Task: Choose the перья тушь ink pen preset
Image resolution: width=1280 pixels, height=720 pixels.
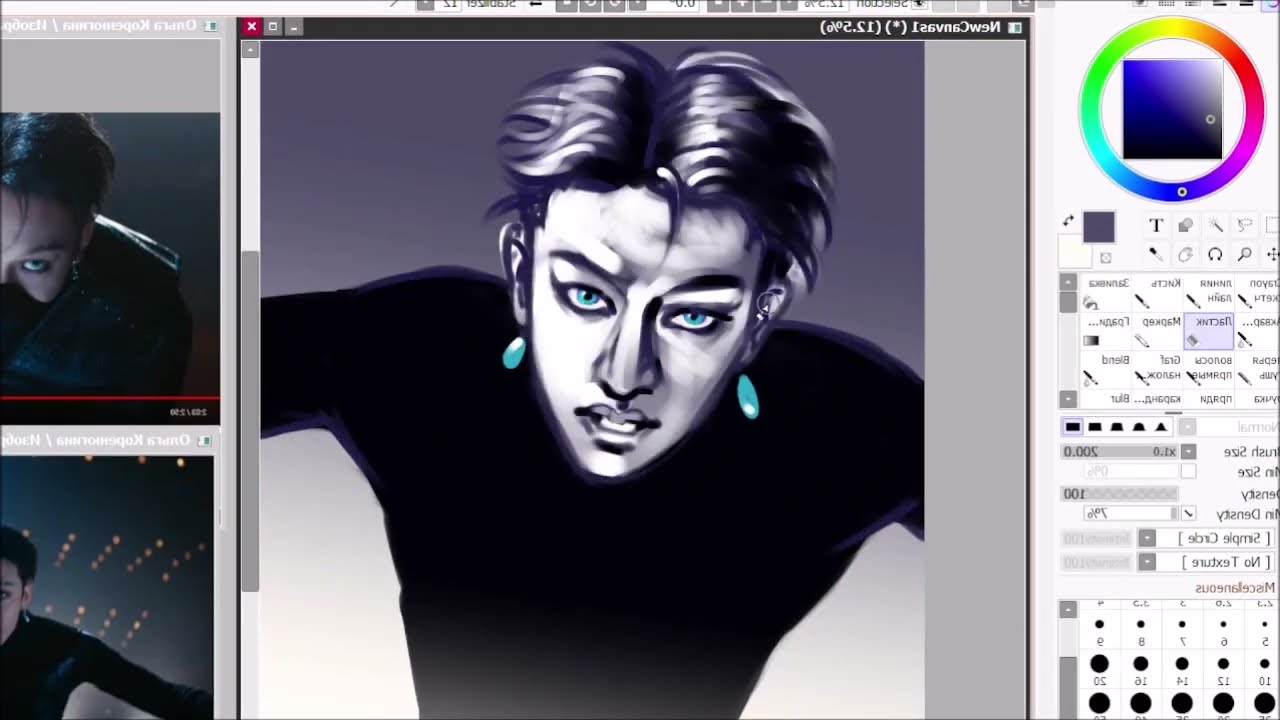Action: [x=1258, y=369]
